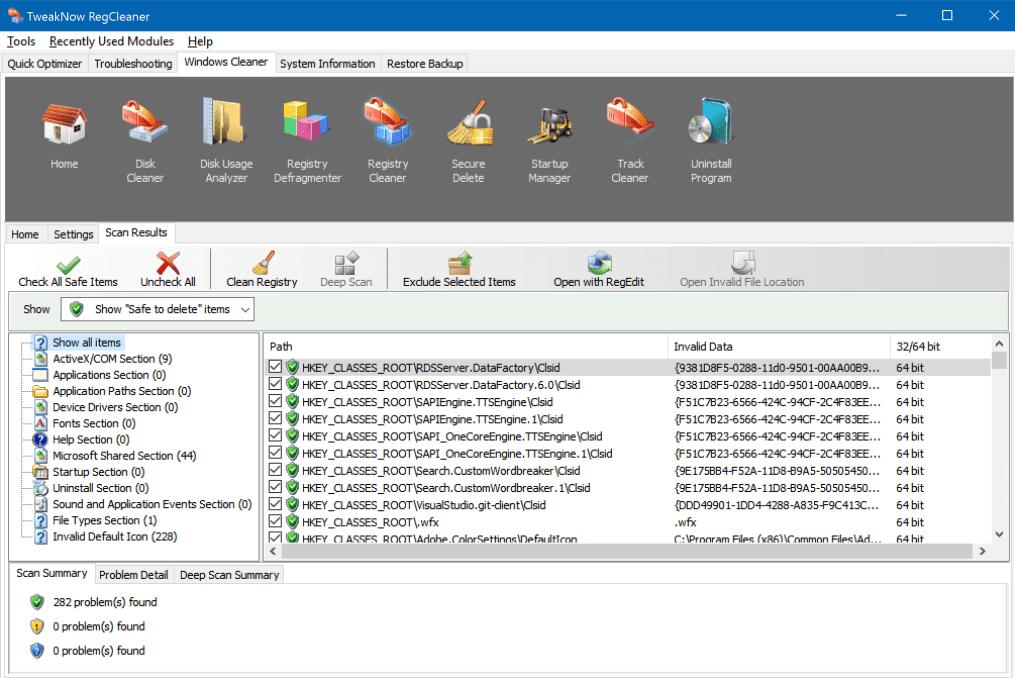Select the HKEY_CLASSES_ROOT\.wfx row
Viewport: 1015px width, 678px height.
click(627, 522)
